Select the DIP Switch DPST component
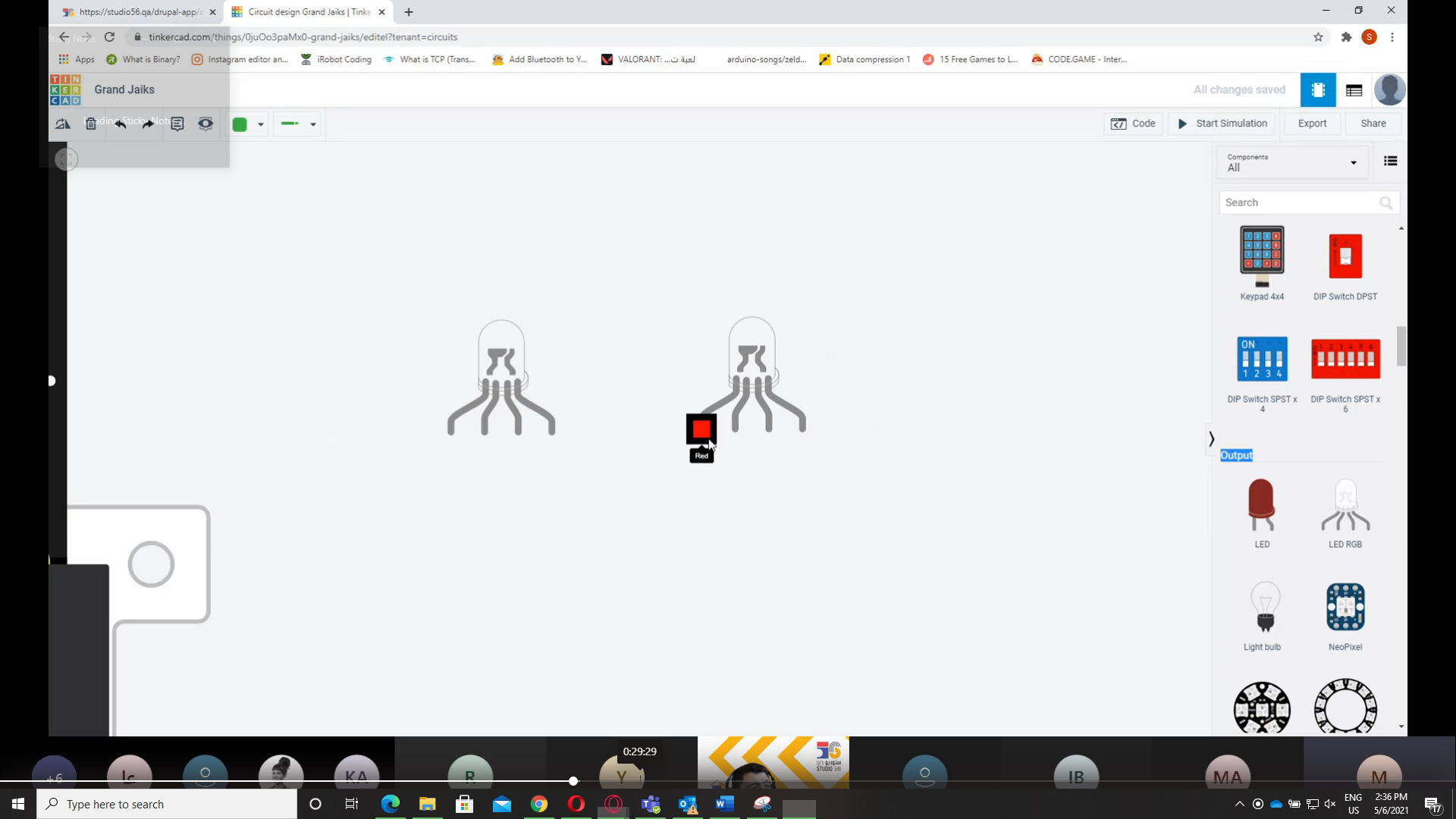 [x=1345, y=266]
